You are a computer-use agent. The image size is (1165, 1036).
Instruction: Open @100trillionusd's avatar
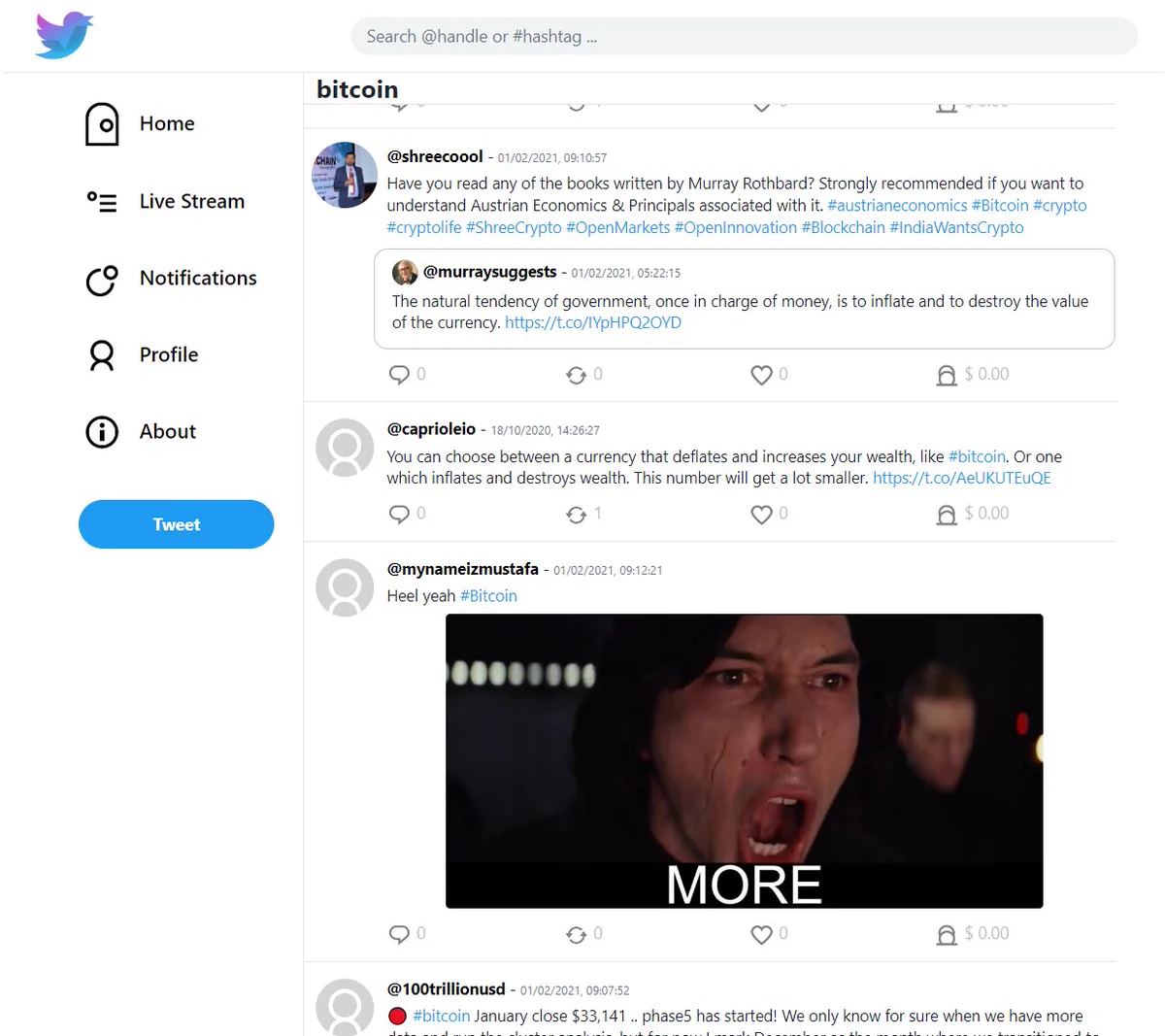pyautogui.click(x=345, y=1007)
